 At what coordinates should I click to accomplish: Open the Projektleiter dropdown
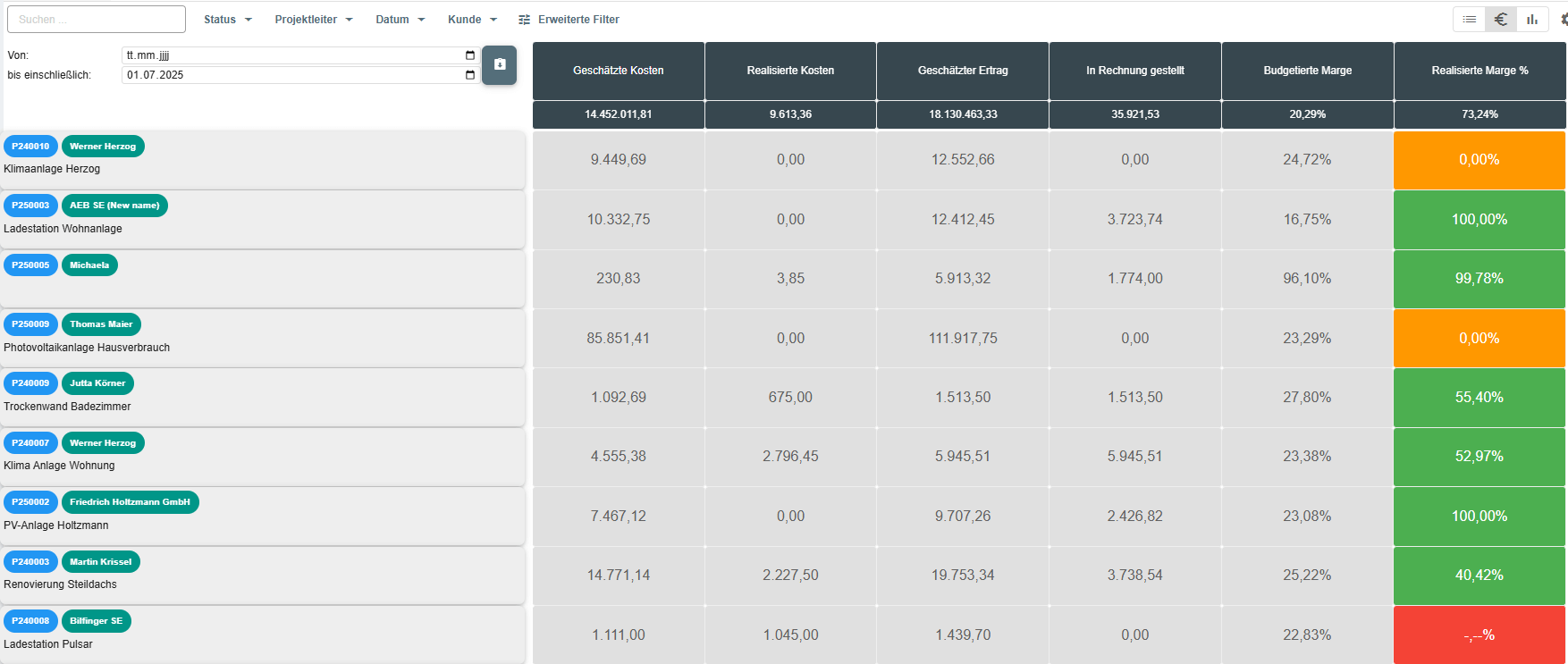coord(313,20)
